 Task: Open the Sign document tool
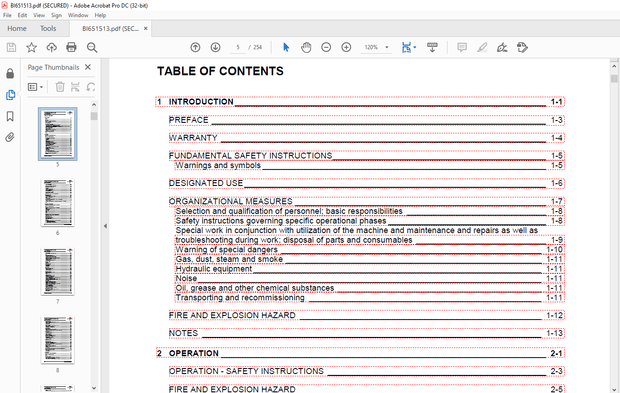click(502, 47)
